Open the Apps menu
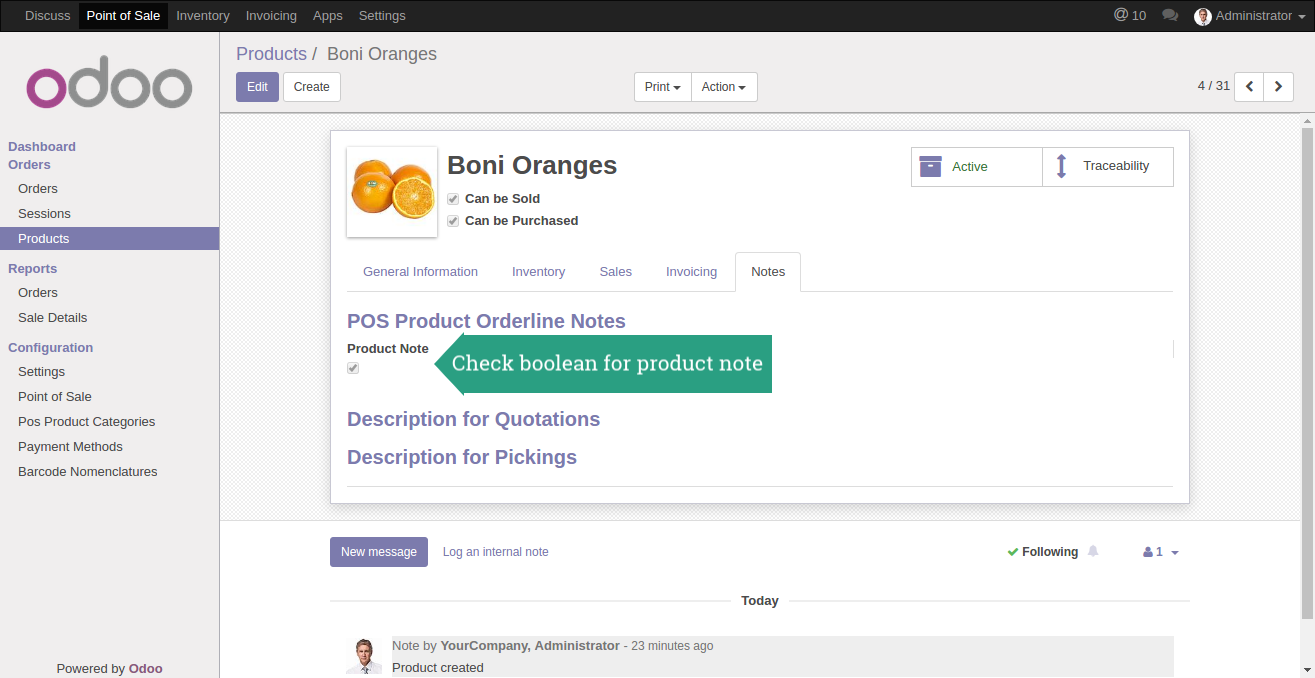Viewport: 1315px width, 678px height. pos(328,16)
